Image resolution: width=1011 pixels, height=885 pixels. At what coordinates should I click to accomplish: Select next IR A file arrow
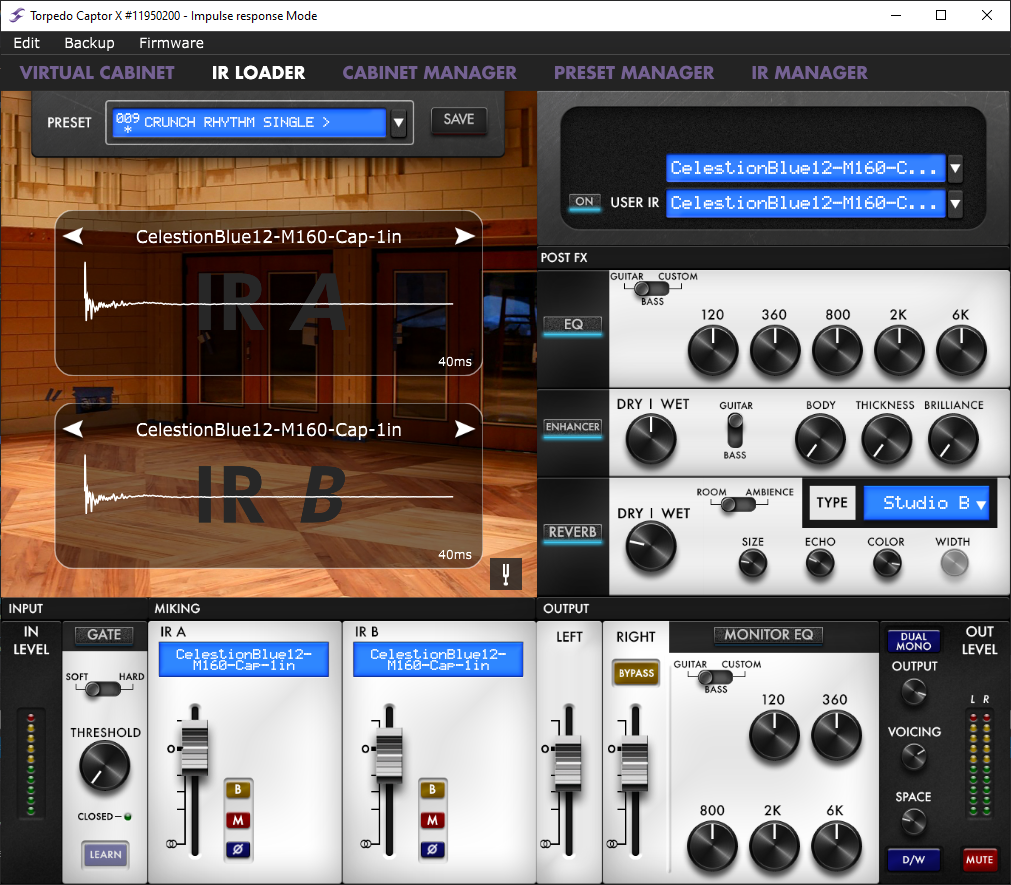(465, 236)
